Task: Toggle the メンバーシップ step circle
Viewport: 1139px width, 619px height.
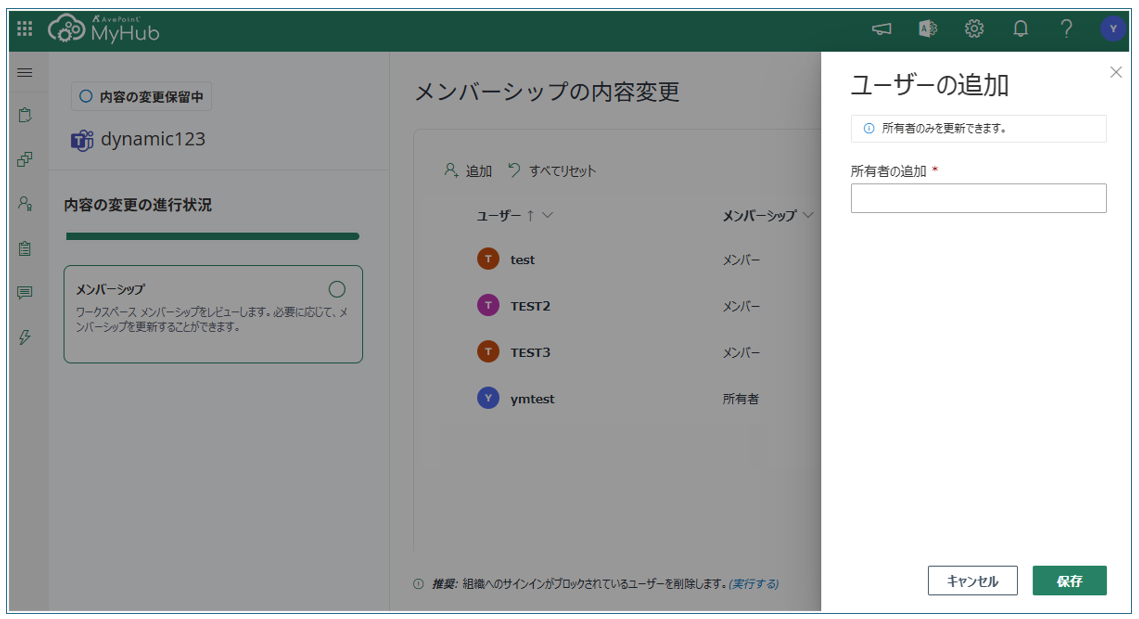Action: point(337,289)
